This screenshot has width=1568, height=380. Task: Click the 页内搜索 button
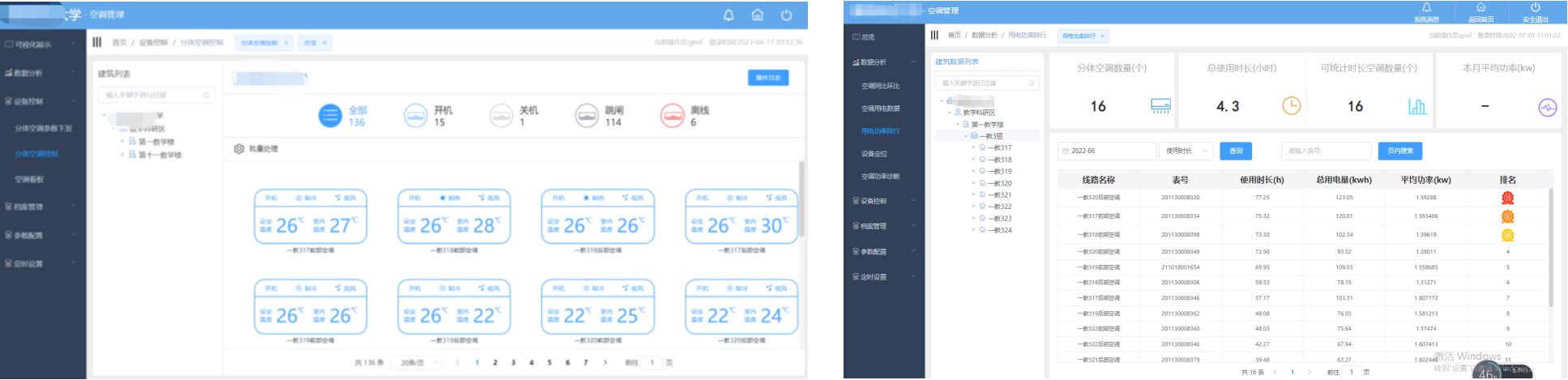coord(1400,151)
